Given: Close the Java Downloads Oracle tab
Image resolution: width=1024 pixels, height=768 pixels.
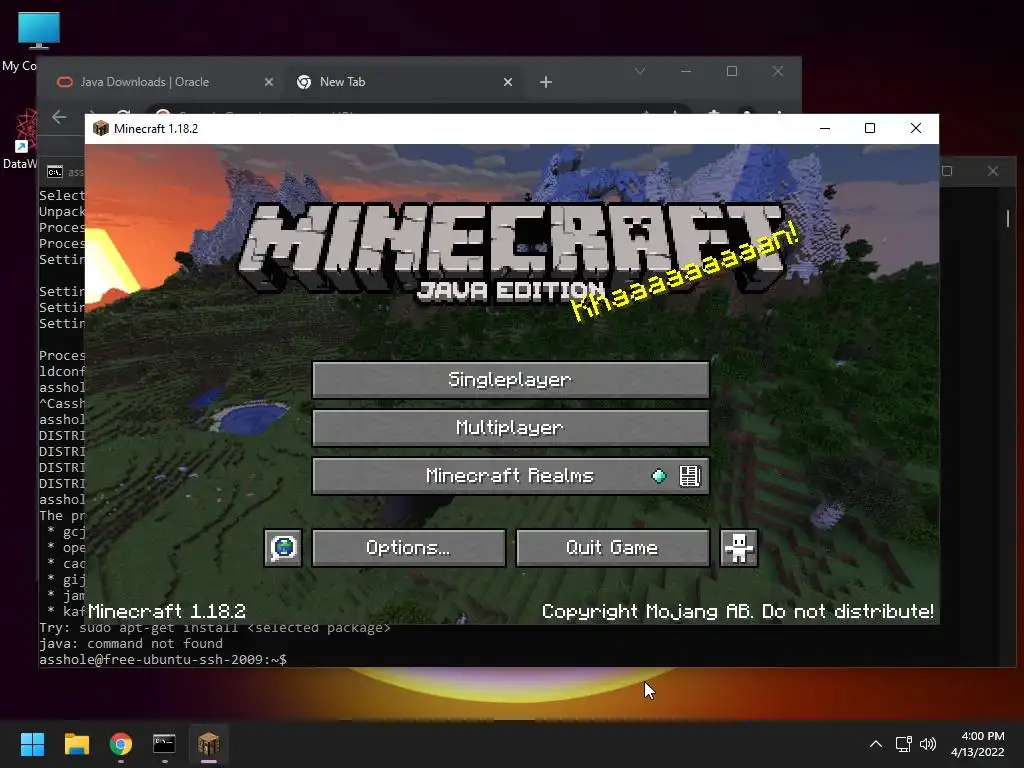Looking at the screenshot, I should coord(269,82).
